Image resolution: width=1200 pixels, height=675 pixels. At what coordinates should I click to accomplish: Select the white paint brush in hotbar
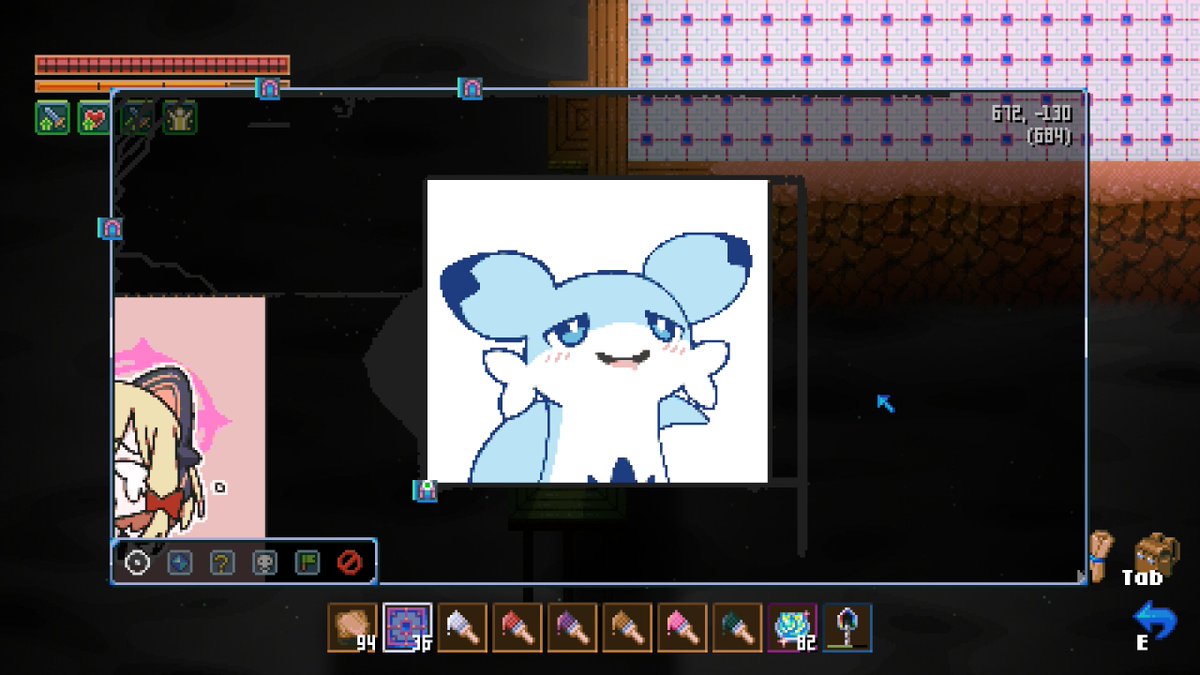(x=462, y=628)
